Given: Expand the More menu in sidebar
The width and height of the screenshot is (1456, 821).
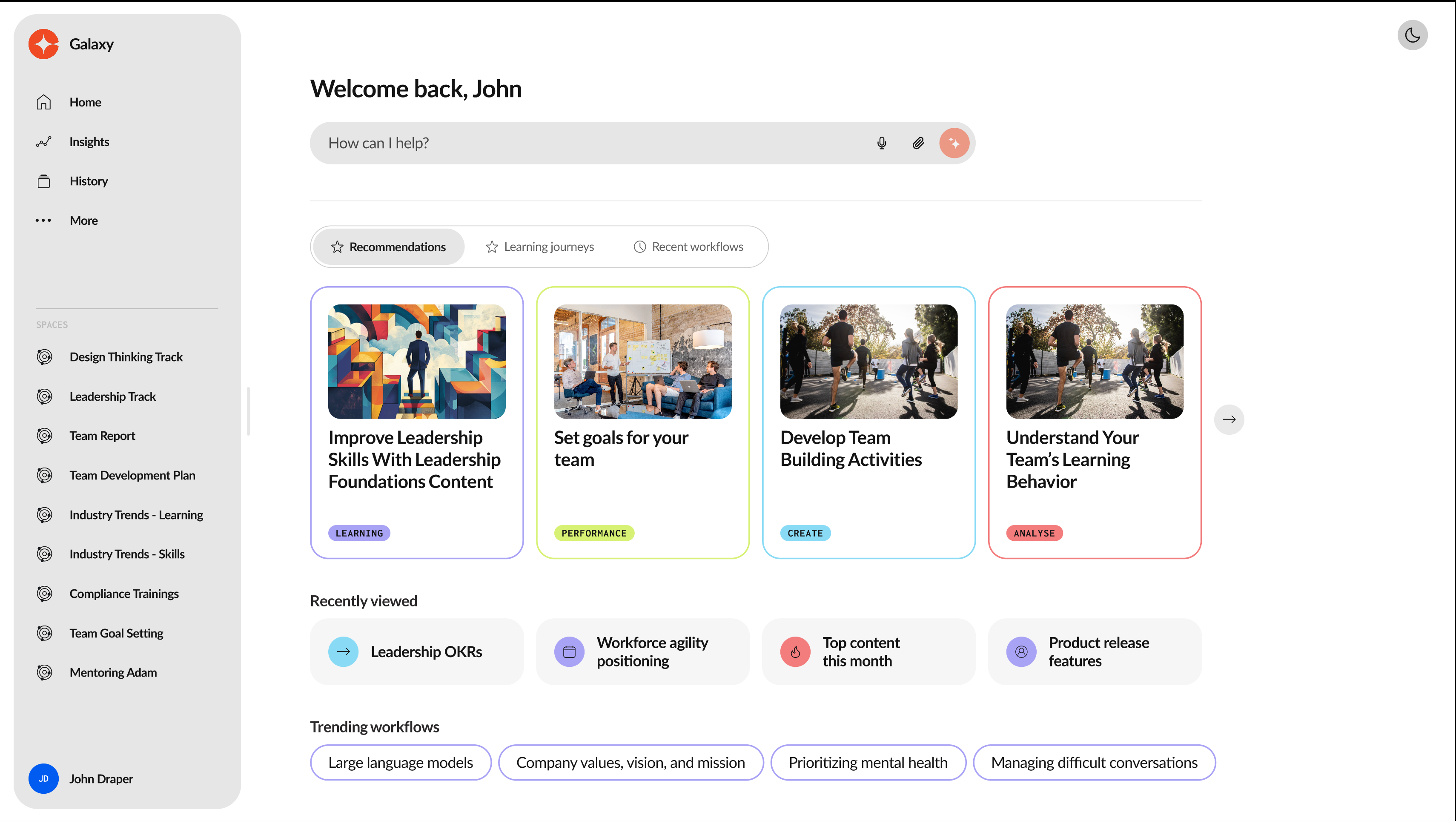Looking at the screenshot, I should point(83,221).
